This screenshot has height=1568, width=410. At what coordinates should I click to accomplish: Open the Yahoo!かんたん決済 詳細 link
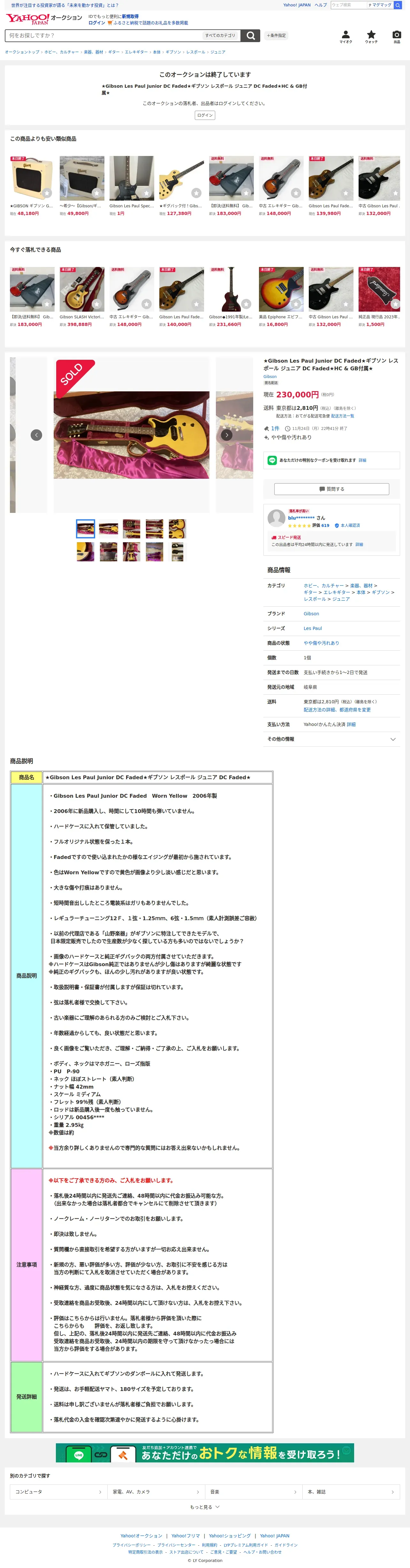click(351, 724)
